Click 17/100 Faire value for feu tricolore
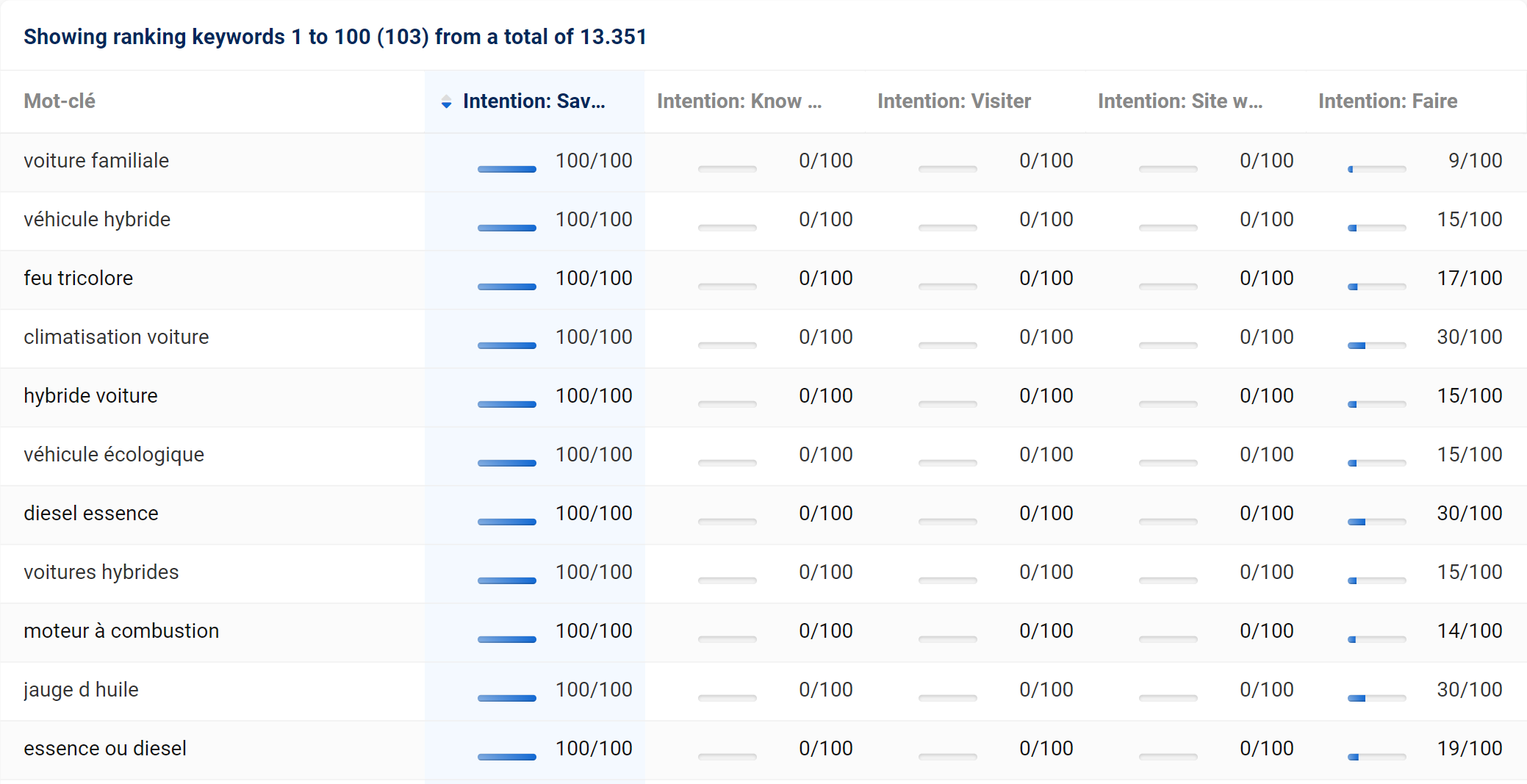 (x=1470, y=278)
